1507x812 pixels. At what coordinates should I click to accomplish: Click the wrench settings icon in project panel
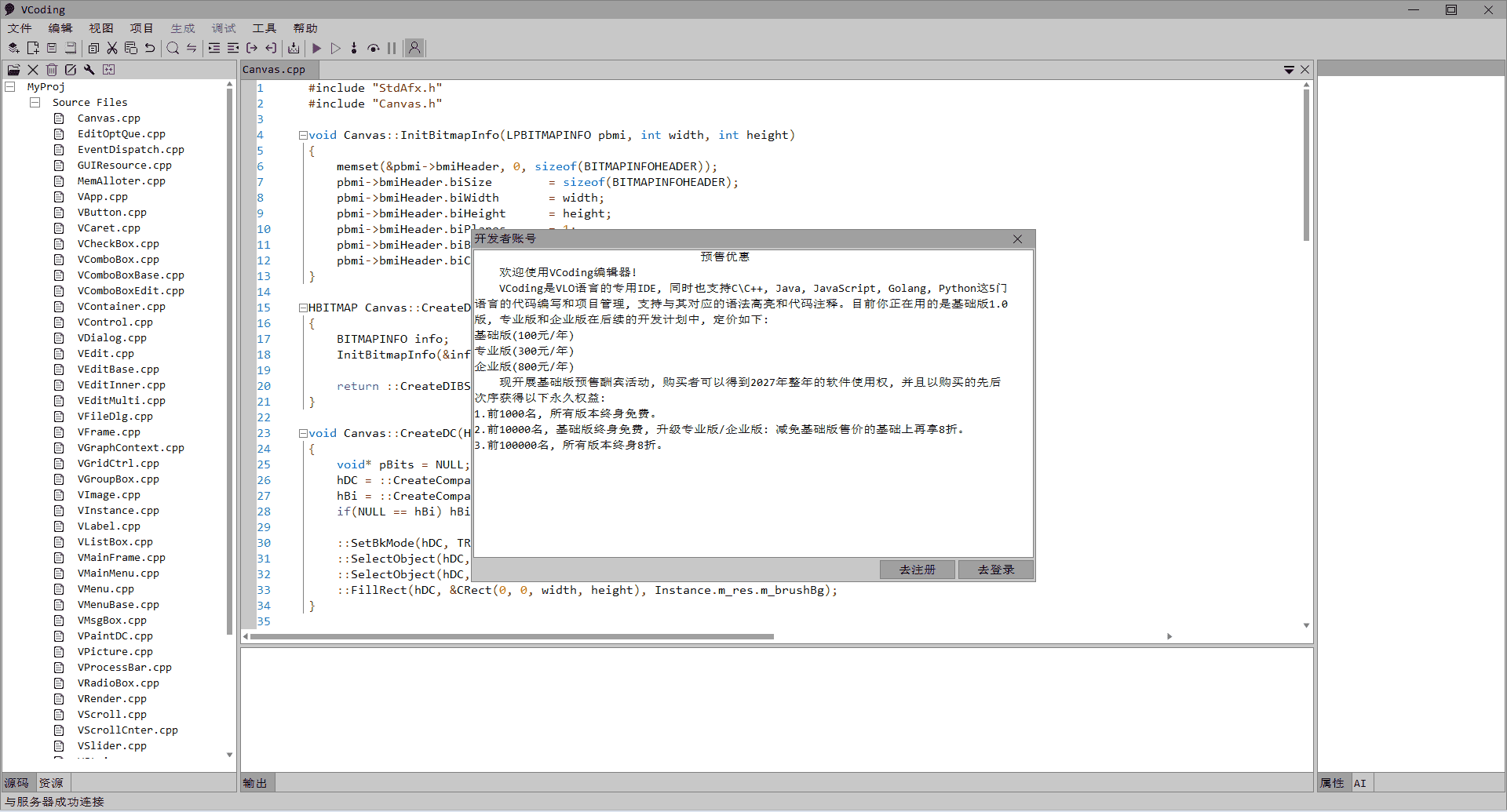(x=89, y=70)
